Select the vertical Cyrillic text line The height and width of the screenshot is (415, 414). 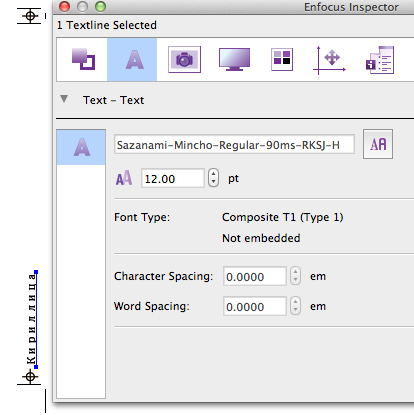pyautogui.click(x=31, y=319)
